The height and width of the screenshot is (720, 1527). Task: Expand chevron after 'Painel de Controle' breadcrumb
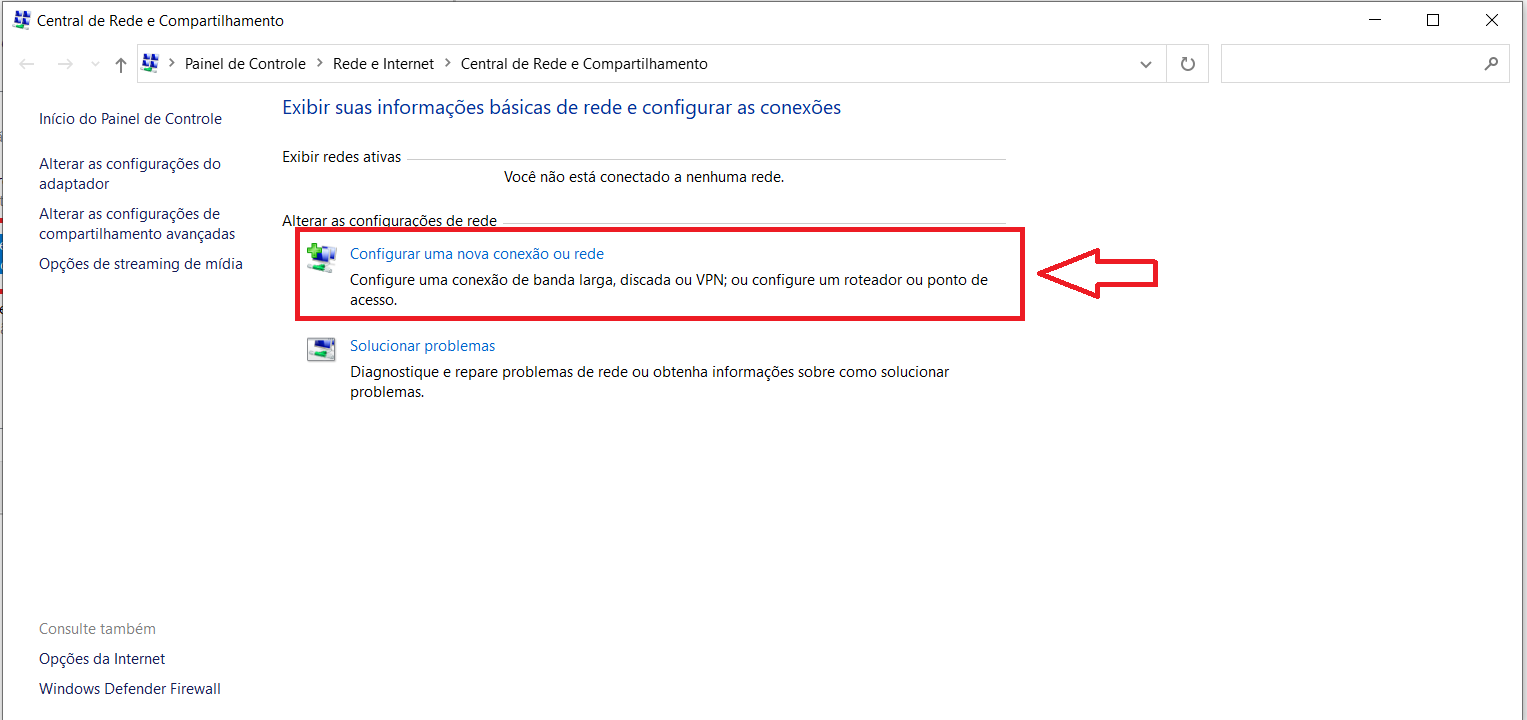click(x=320, y=64)
